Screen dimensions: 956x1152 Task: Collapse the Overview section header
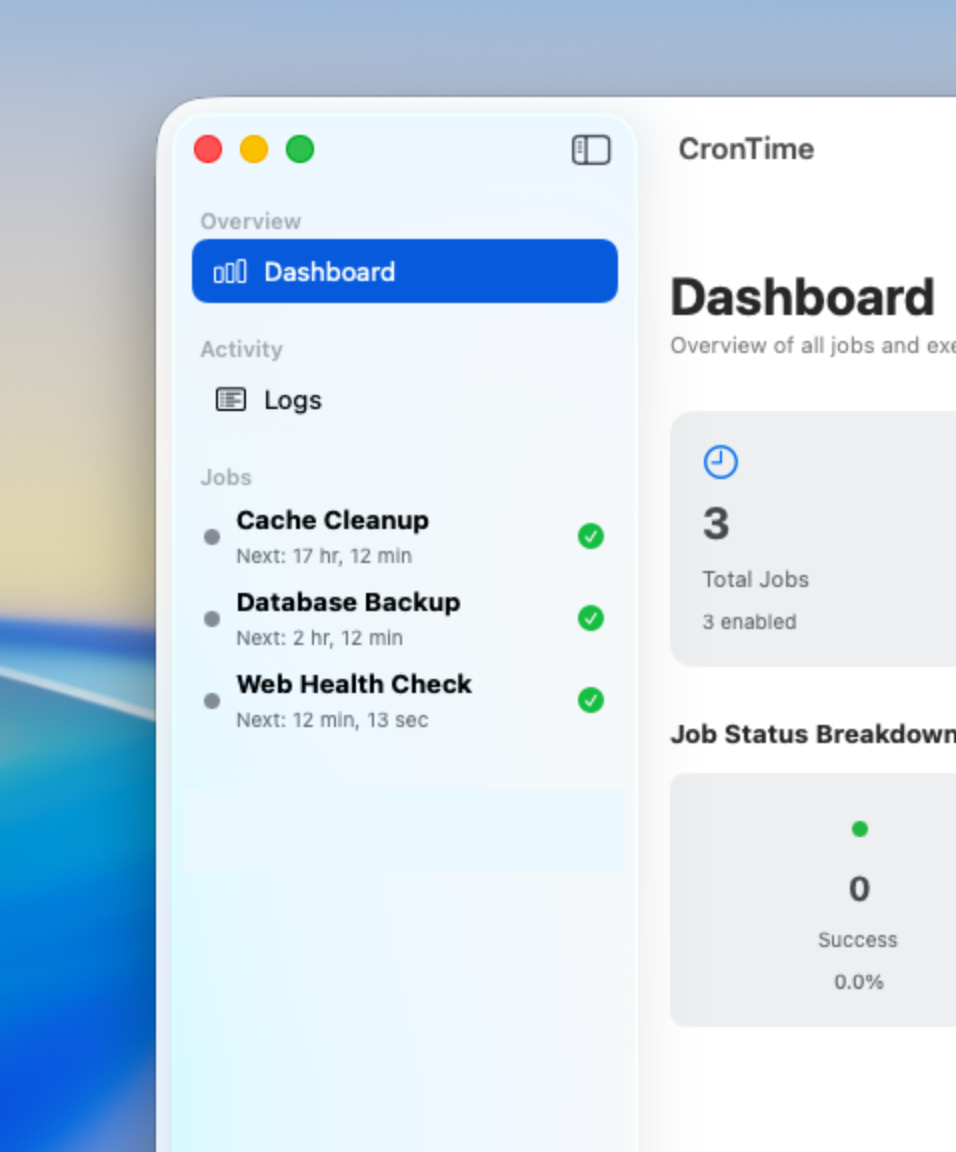pos(251,222)
